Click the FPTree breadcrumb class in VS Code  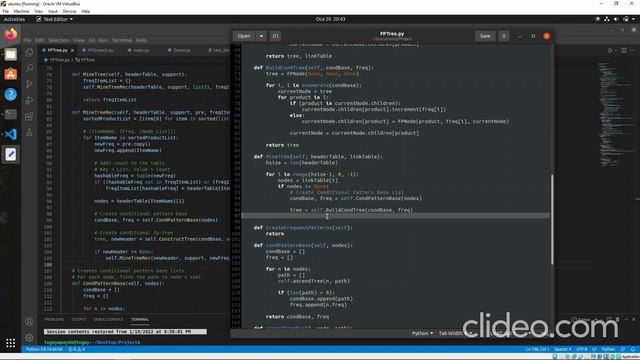click(x=86, y=60)
